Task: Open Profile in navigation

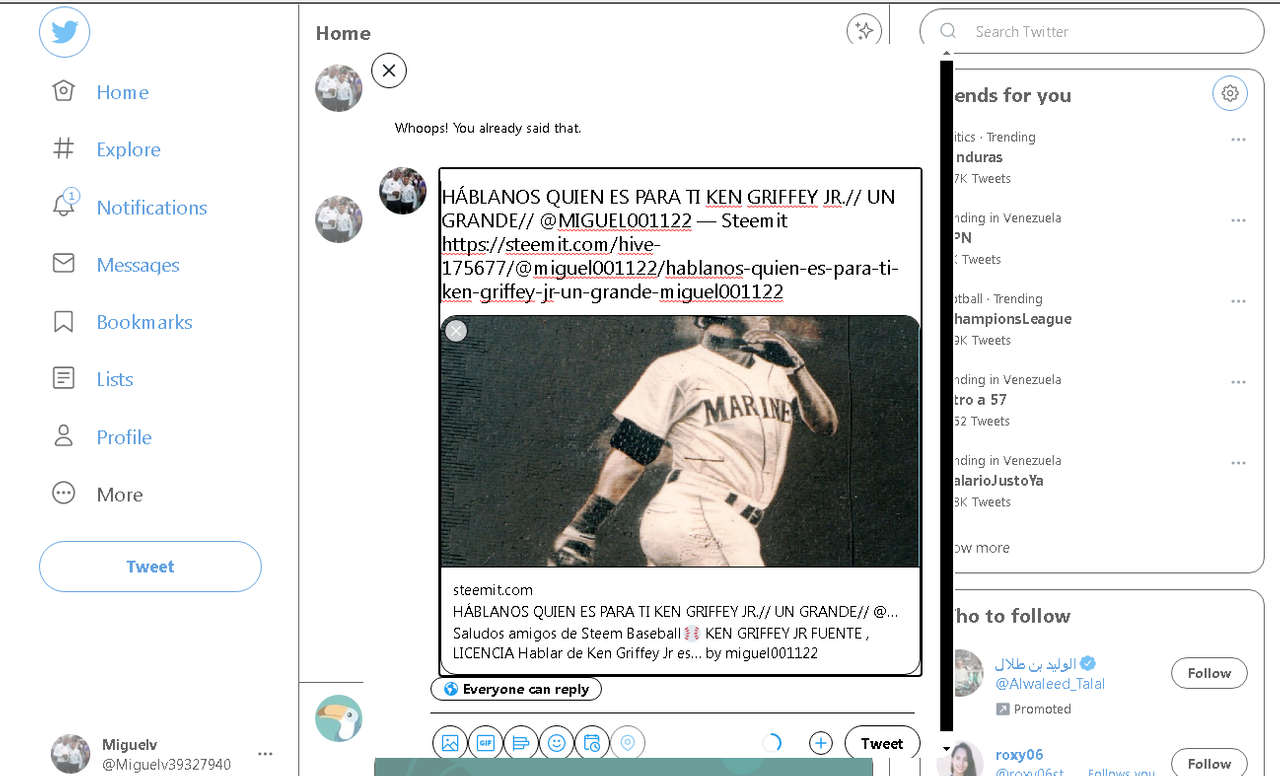Action: click(x=124, y=437)
